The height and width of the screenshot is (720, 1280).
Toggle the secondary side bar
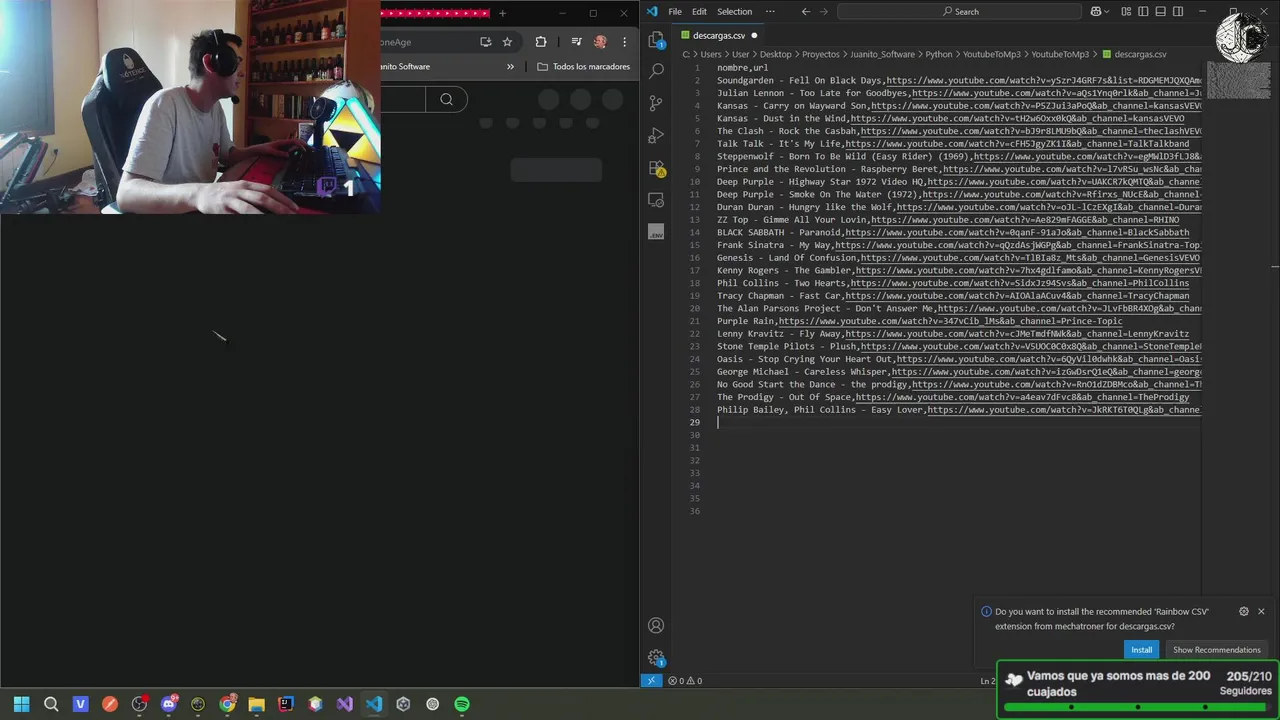tap(1178, 12)
